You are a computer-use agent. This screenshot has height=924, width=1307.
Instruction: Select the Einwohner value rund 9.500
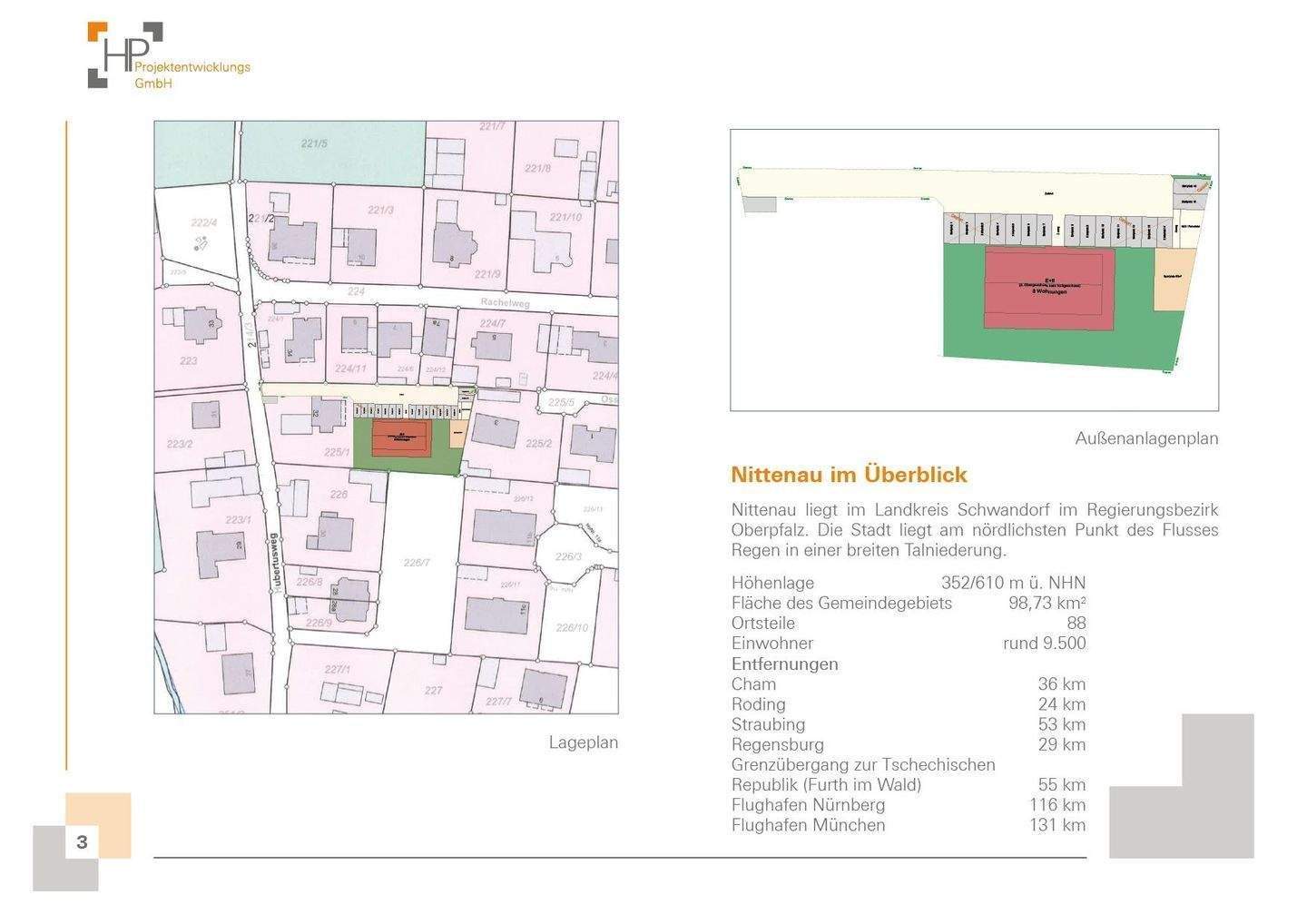point(1044,643)
